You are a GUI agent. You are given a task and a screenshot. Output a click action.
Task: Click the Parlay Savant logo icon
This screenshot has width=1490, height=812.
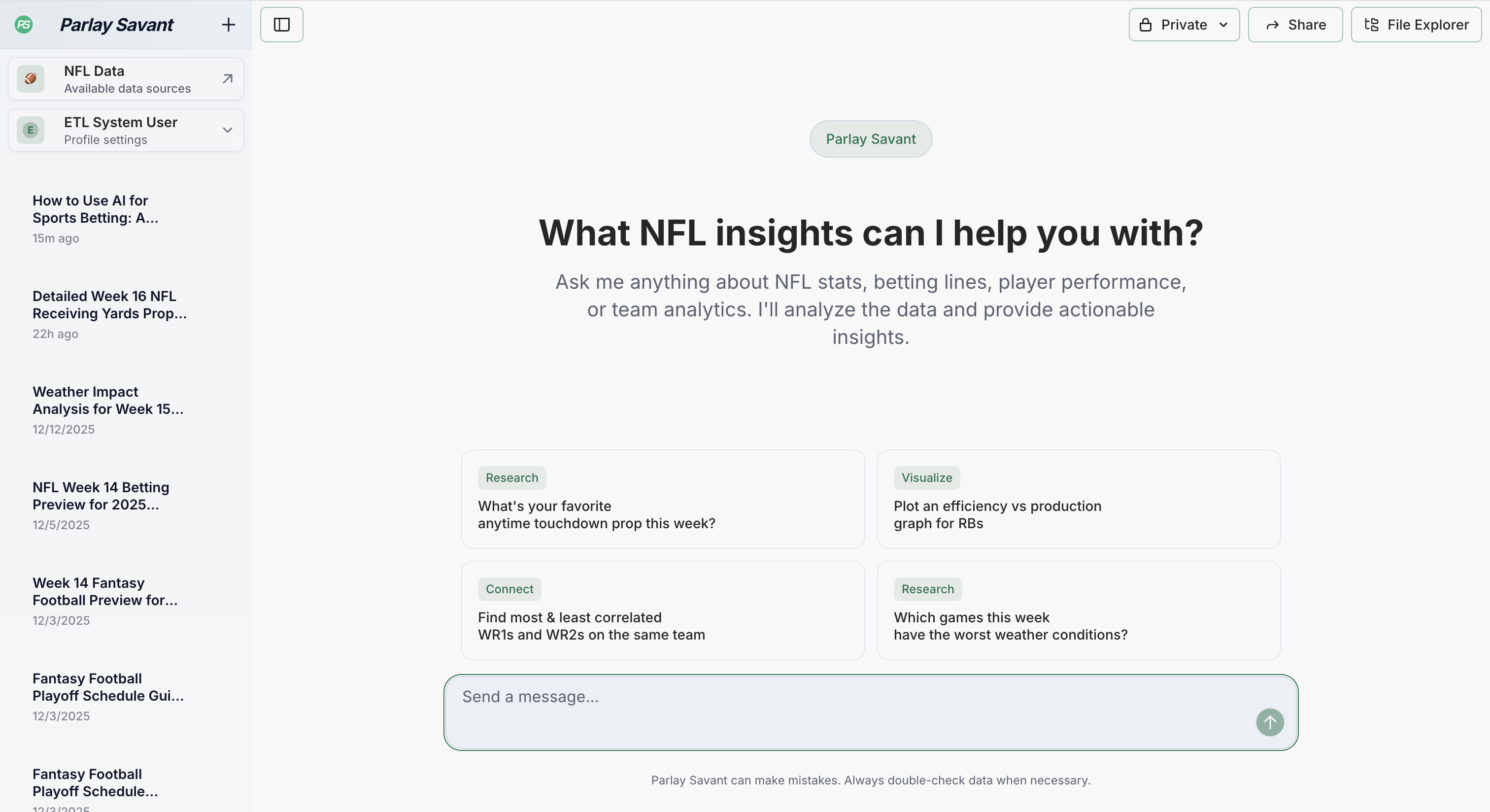[x=24, y=25]
